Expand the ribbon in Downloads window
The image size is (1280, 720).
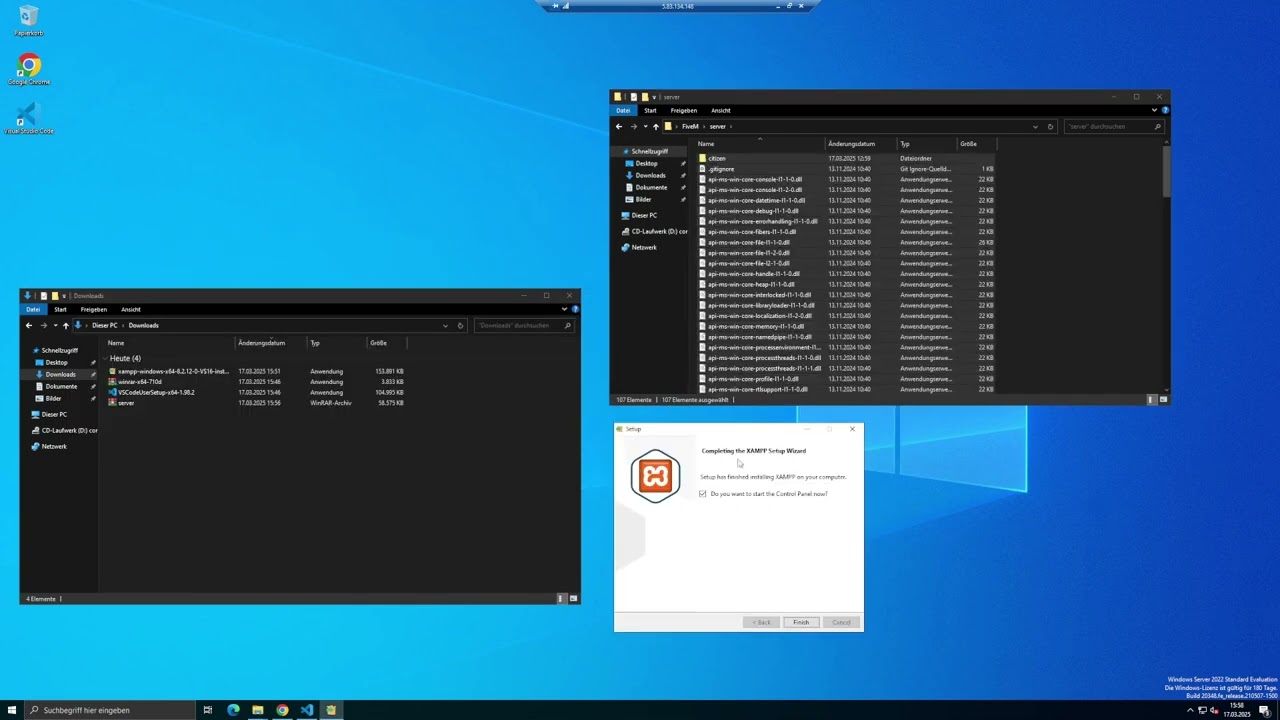564,309
